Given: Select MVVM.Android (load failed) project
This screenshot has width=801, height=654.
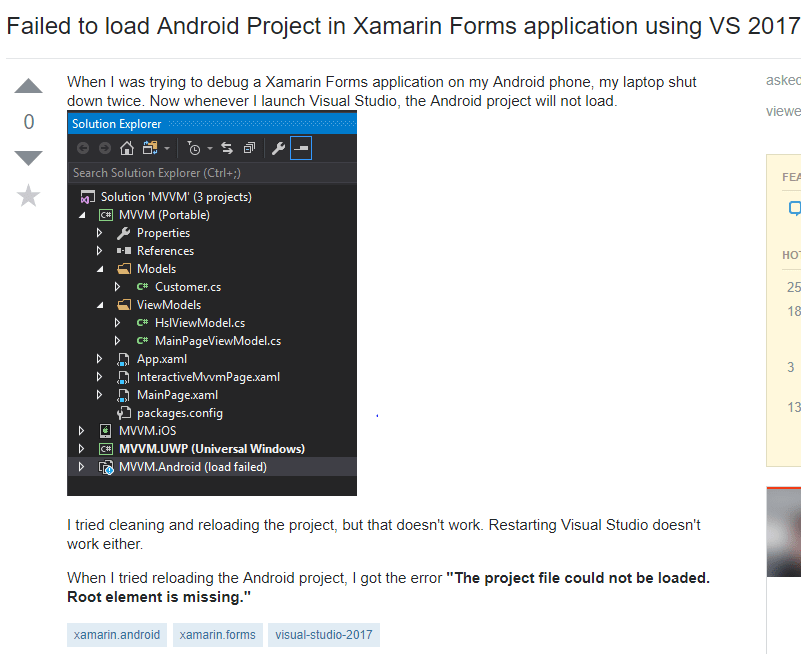Looking at the screenshot, I should [193, 467].
